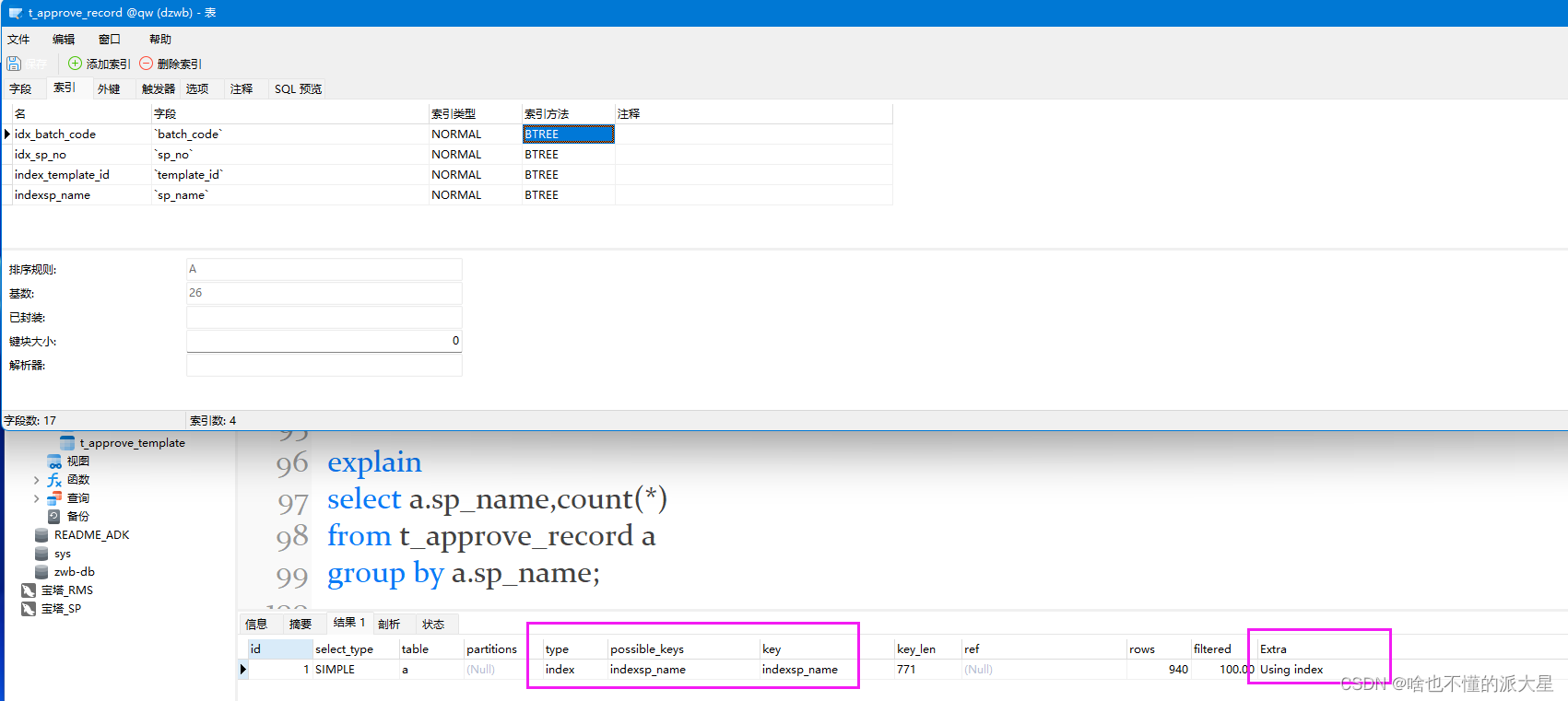Switch to the 外键 tab

(x=109, y=89)
